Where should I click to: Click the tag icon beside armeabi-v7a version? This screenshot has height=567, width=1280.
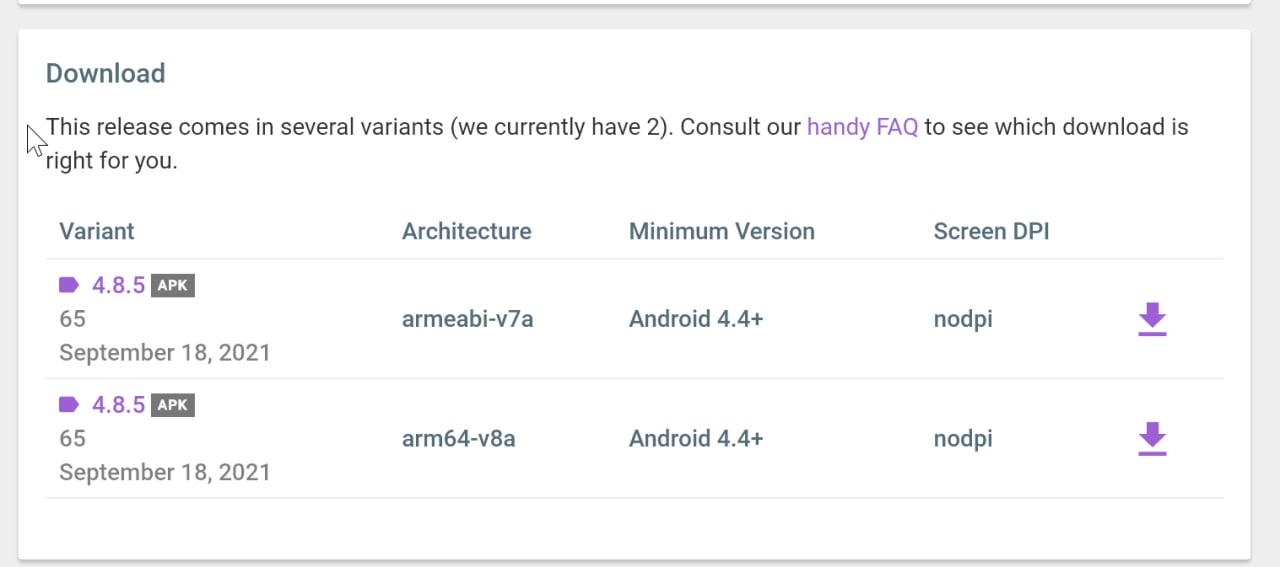coord(69,285)
